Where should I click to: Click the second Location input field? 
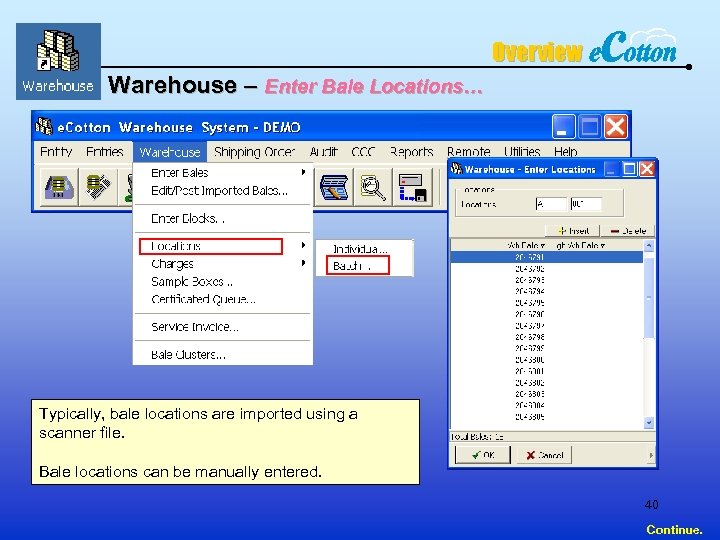[585, 204]
